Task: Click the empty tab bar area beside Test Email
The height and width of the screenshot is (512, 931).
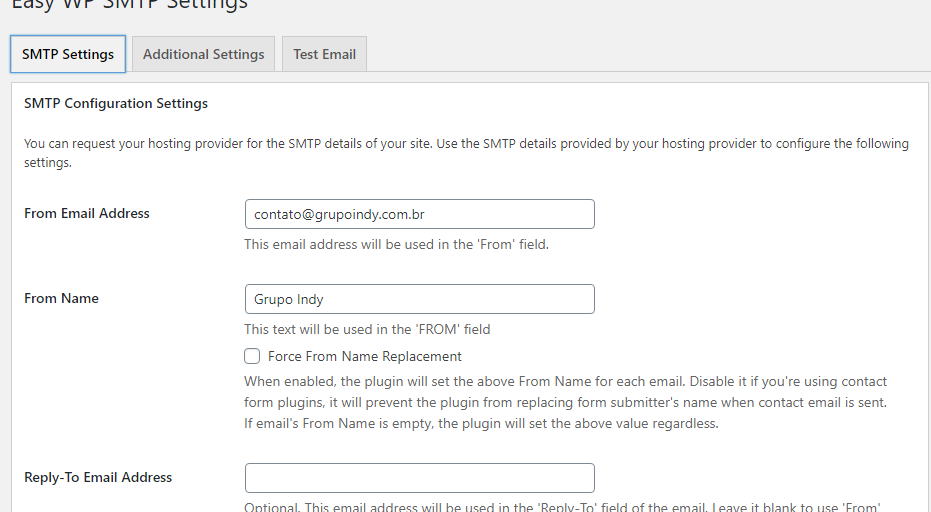Action: coord(647,54)
